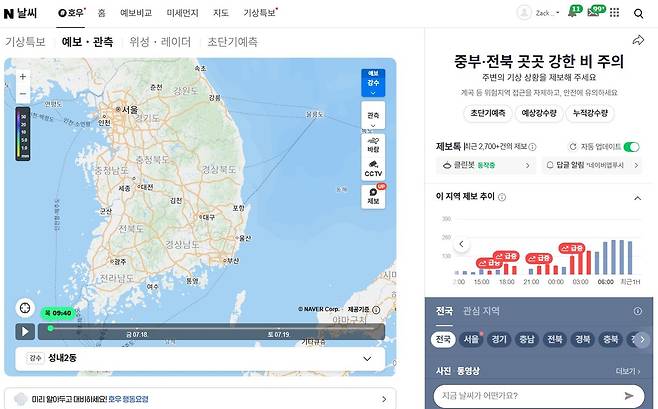Select 서울 region chip
The width and height of the screenshot is (658, 409).
coord(471,339)
